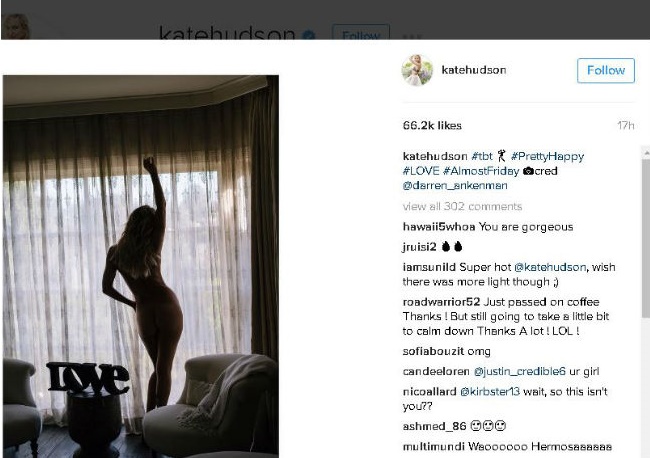Screen dimensions: 650x458
Task: Open the #LOVE hashtag
Action: click(420, 171)
